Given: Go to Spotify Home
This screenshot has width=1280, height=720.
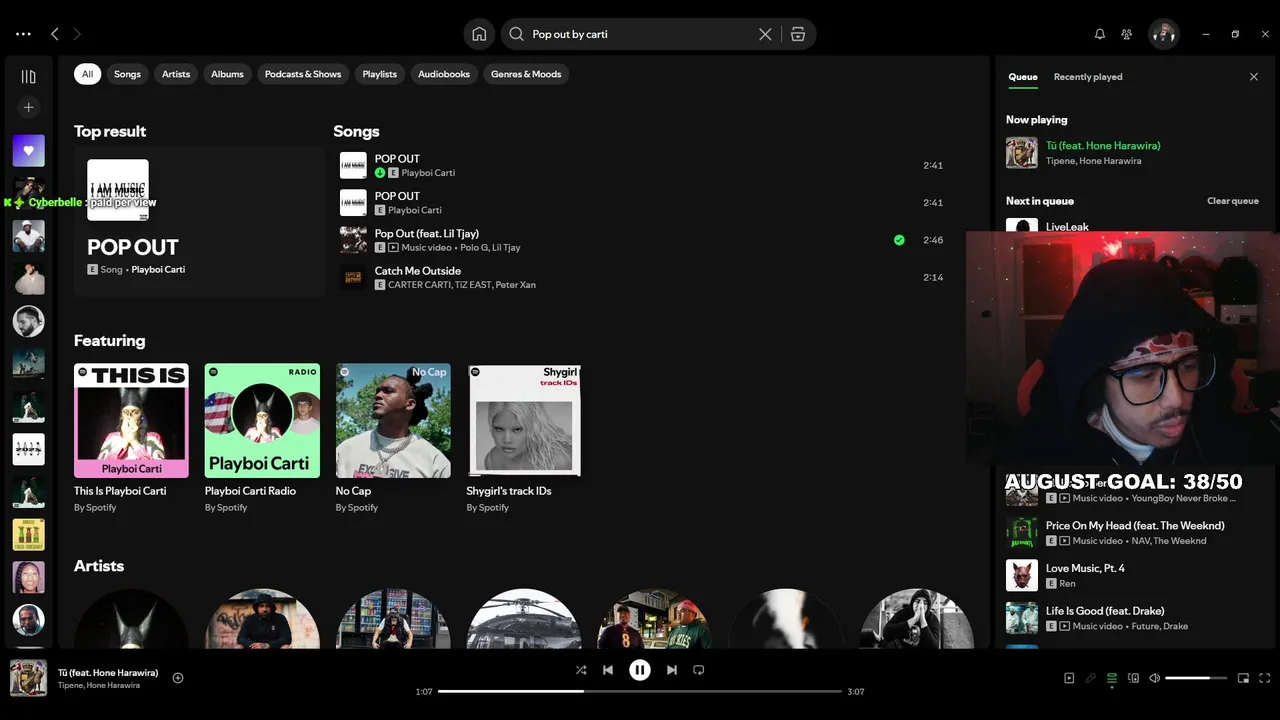Looking at the screenshot, I should [x=479, y=34].
